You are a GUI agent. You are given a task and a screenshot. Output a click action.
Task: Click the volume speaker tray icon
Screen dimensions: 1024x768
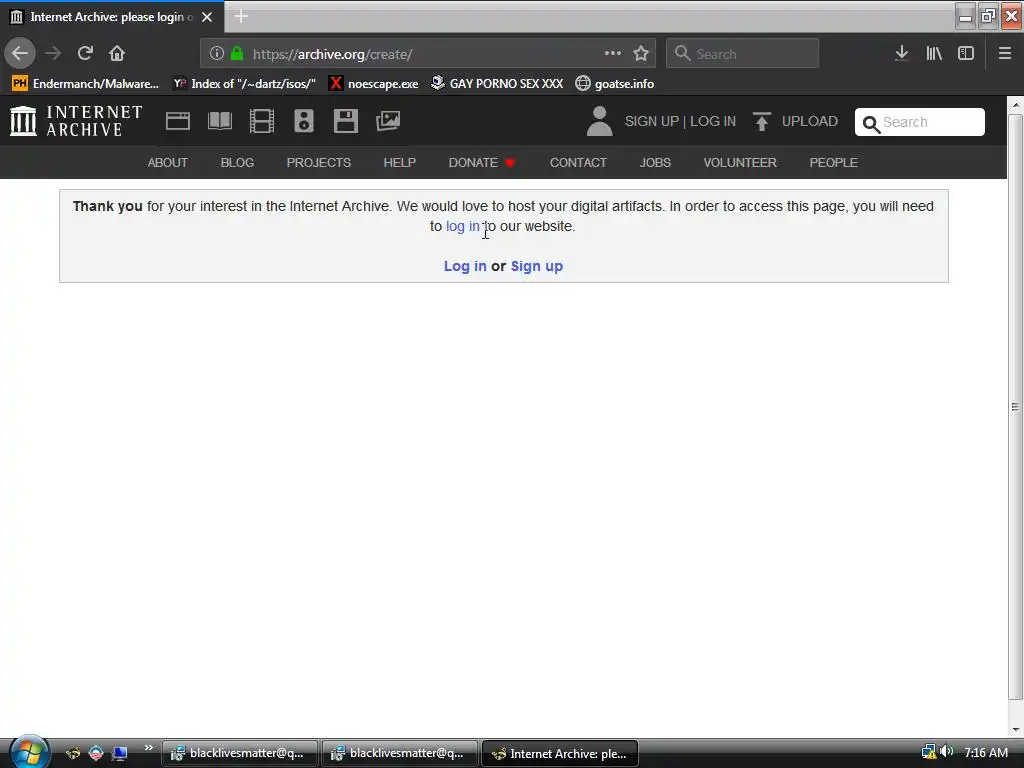click(x=947, y=752)
